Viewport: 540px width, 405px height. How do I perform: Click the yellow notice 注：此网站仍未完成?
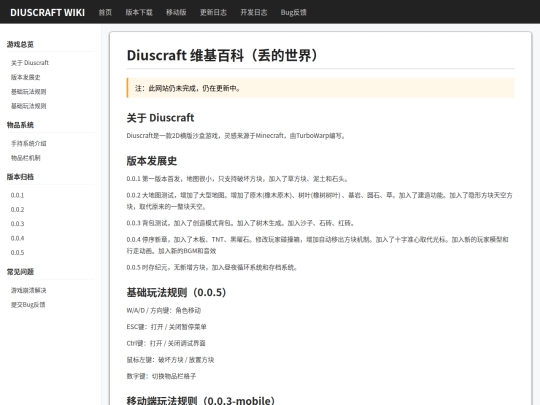321,88
